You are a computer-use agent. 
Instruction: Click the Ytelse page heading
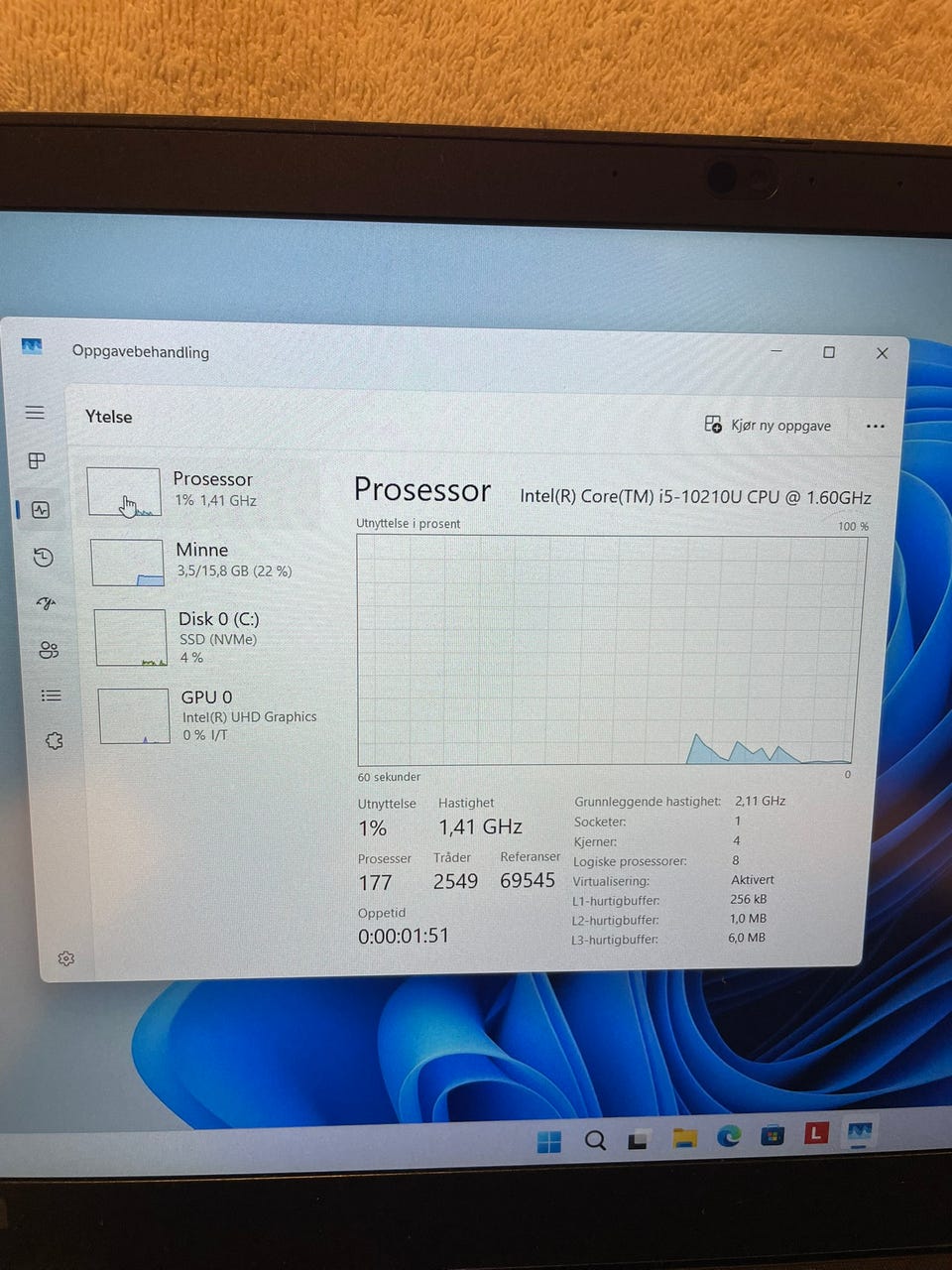(x=109, y=417)
